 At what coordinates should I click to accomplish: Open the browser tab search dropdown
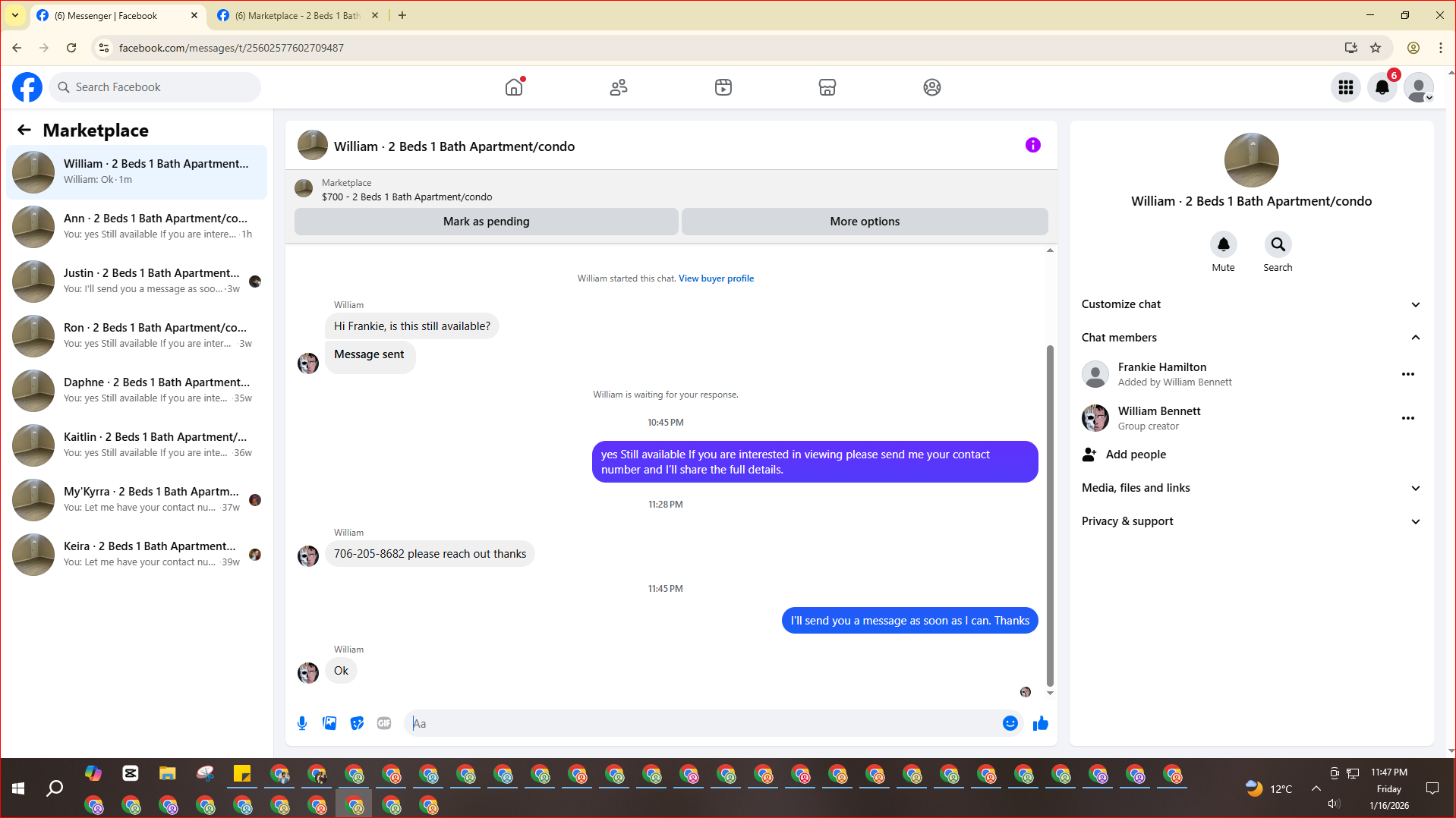[14, 15]
